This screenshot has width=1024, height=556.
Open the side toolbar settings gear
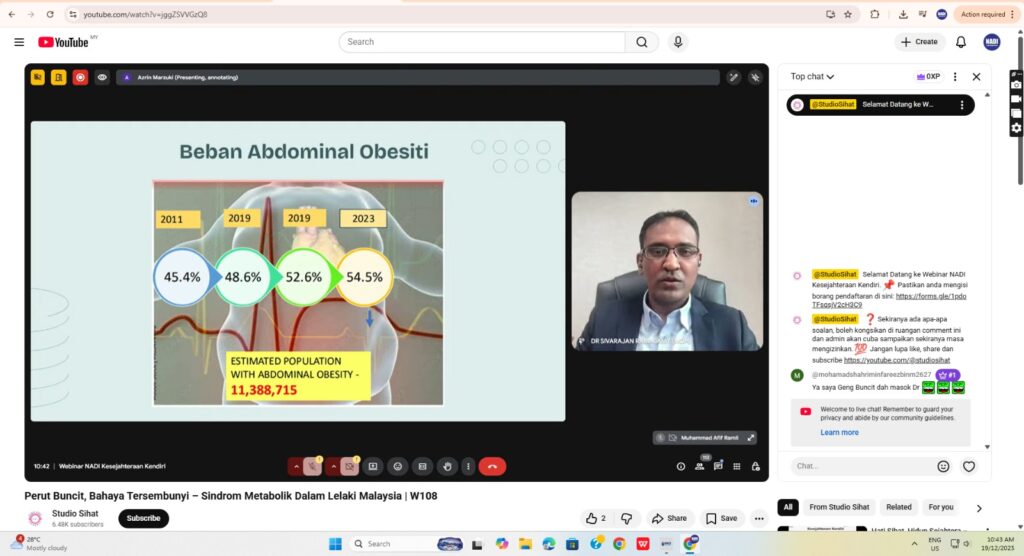click(1016, 128)
